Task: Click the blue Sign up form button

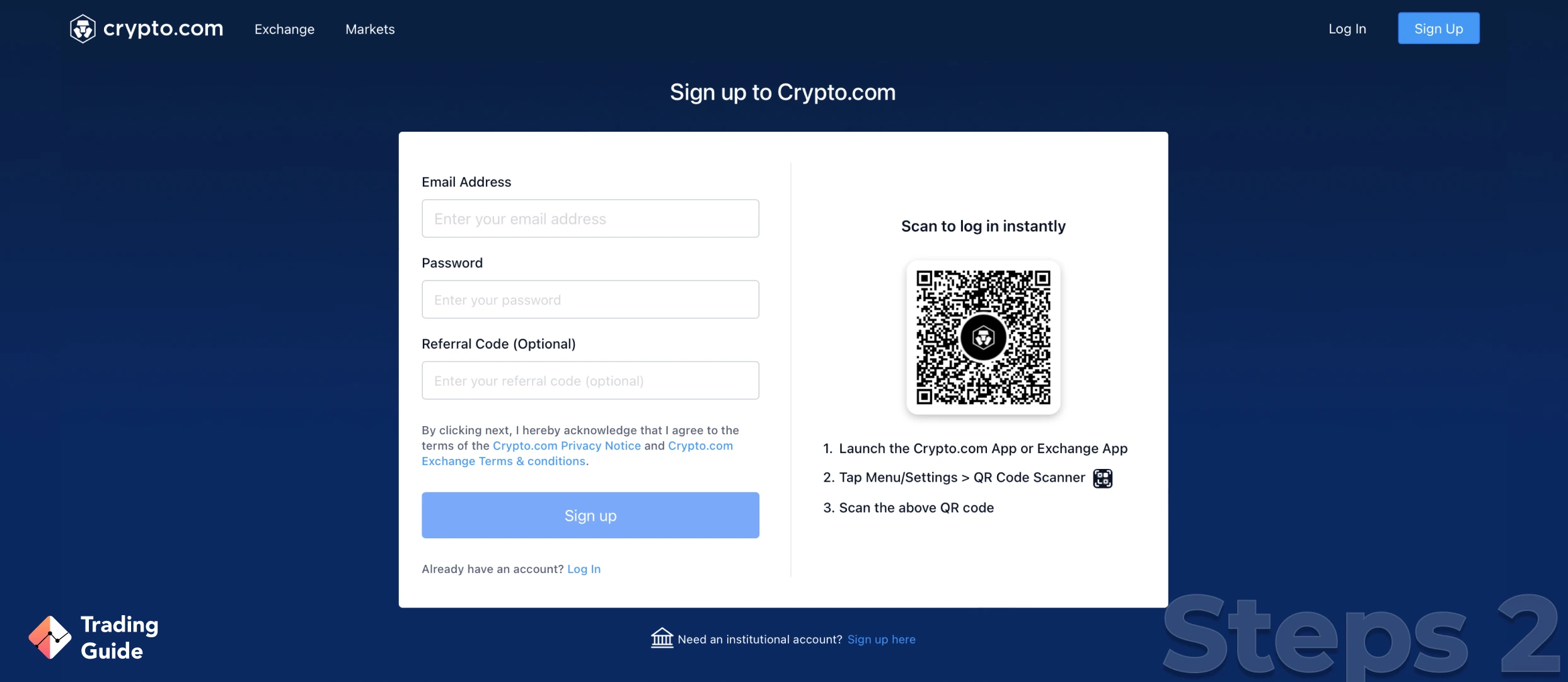Action: click(590, 515)
